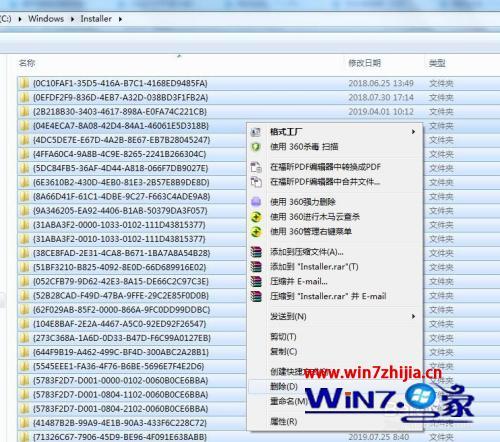The height and width of the screenshot is (442, 500).
Task: Click Installer in the address breadcrumb
Action: tap(96, 19)
